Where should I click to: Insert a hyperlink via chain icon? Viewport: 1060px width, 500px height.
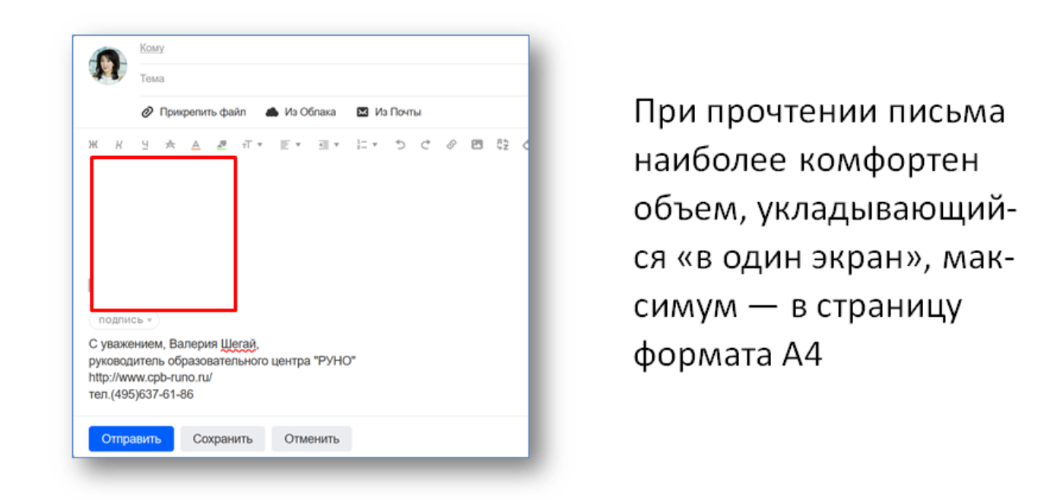451,144
